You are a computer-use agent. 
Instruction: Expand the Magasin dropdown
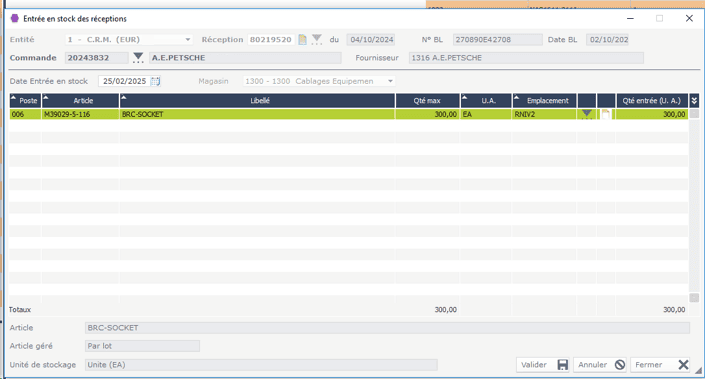tap(390, 81)
